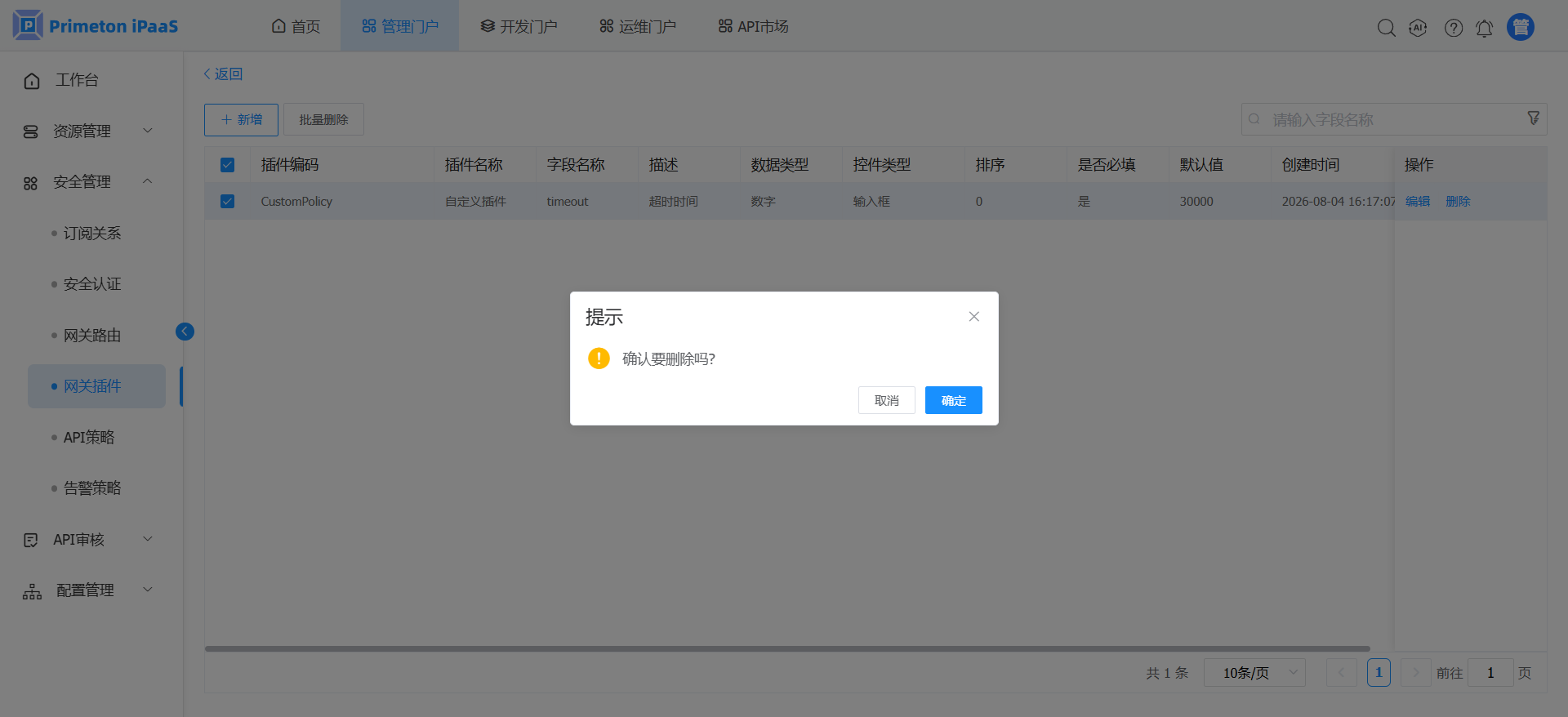Open the search magnifier icon in header
The height and width of the screenshot is (717, 1568).
pos(1386,28)
